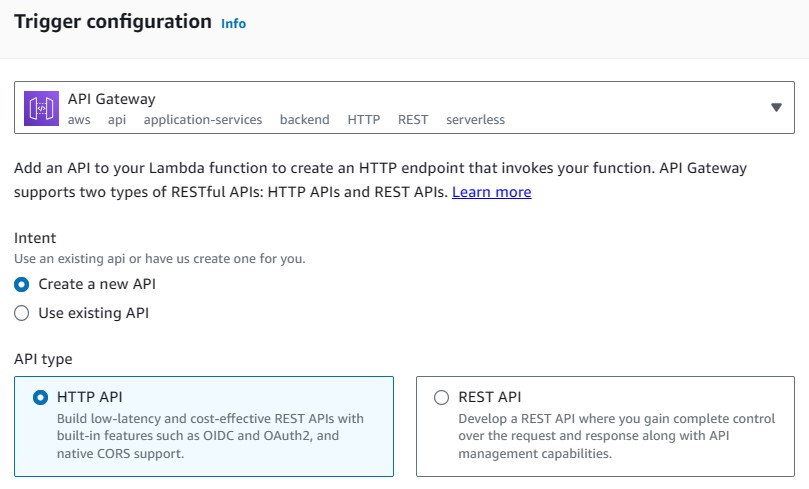Click the serverless tag in the selector

[x=475, y=120]
